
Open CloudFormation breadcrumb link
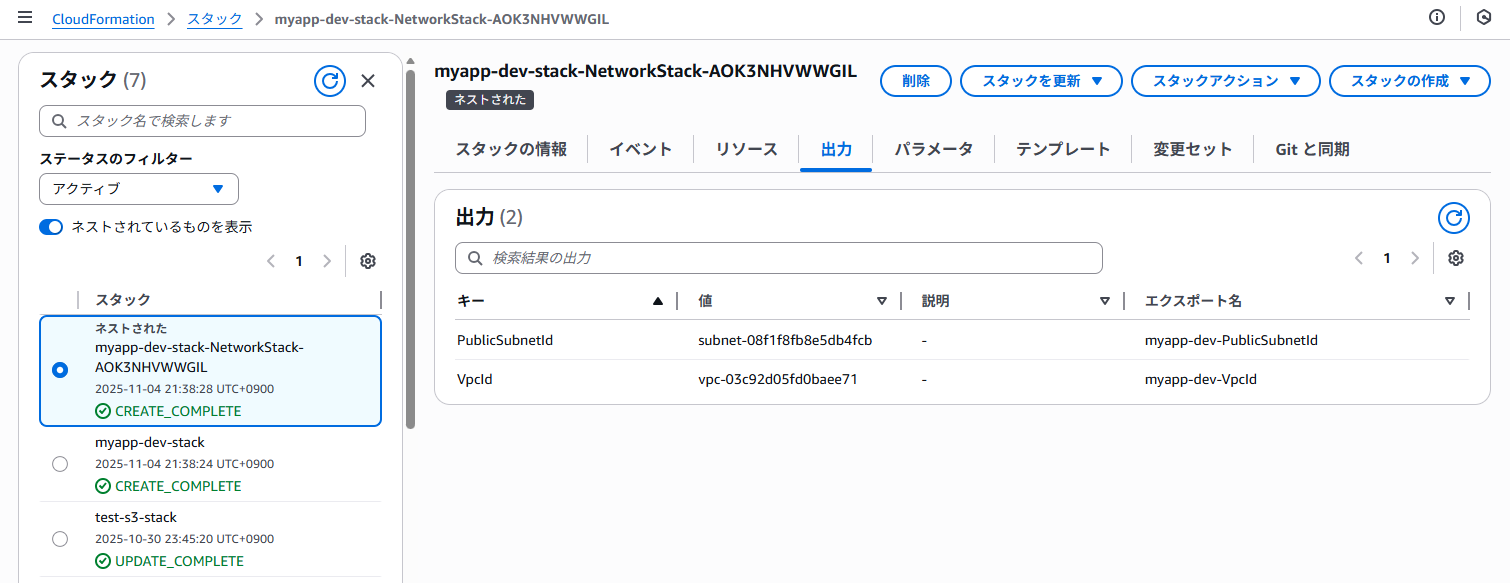103,19
